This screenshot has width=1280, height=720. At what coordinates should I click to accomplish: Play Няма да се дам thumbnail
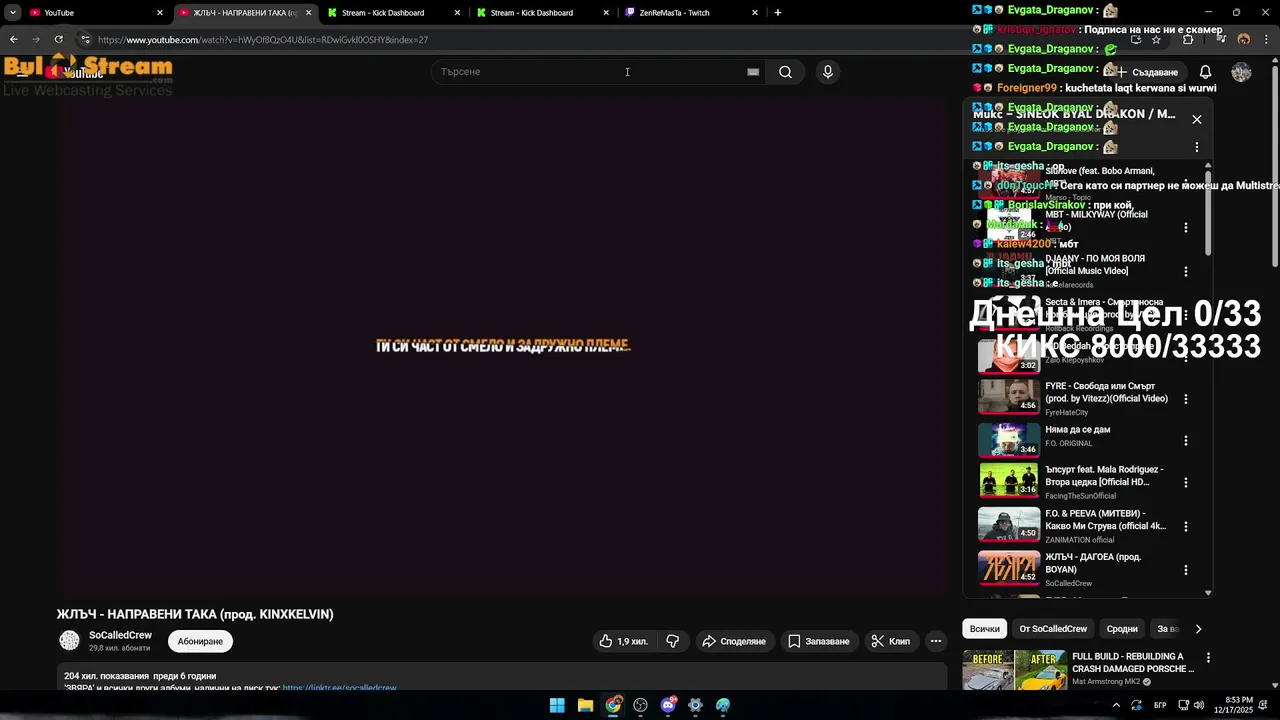pos(1008,439)
